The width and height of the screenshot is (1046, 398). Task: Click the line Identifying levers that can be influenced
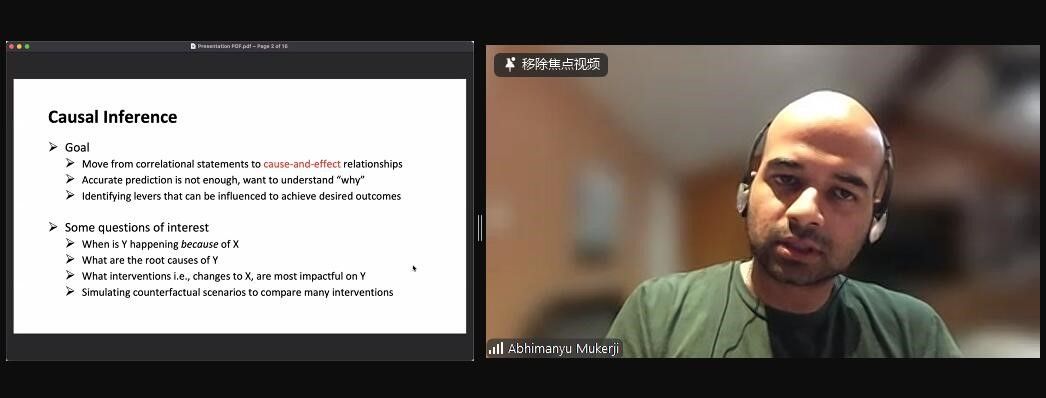point(241,196)
